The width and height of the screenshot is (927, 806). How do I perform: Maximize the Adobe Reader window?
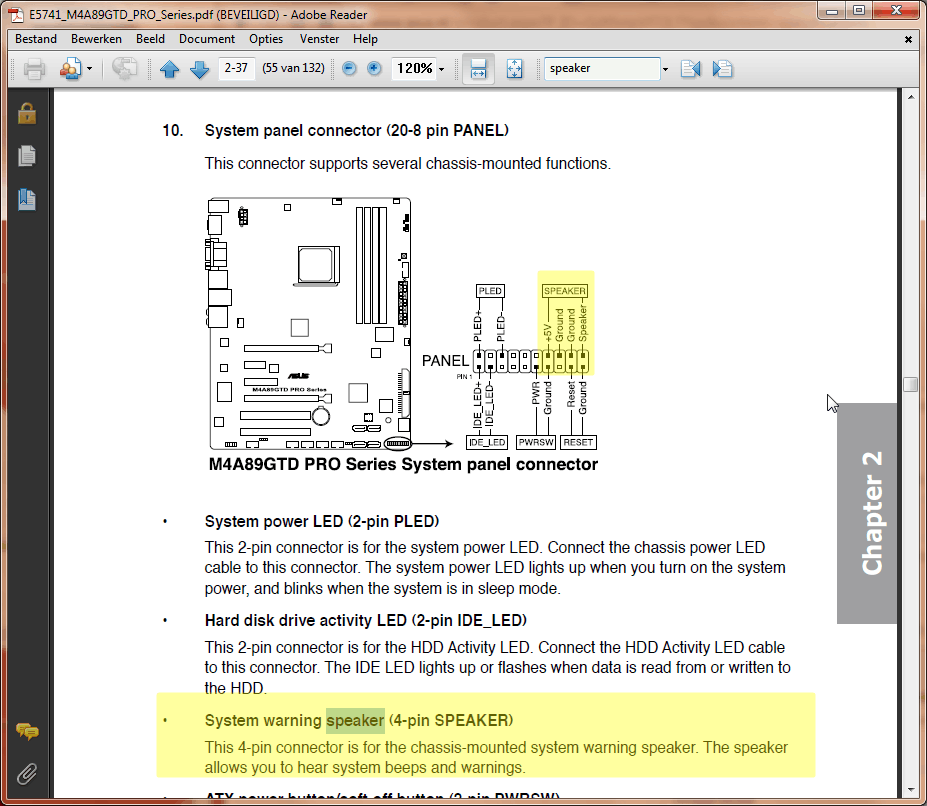[x=859, y=11]
